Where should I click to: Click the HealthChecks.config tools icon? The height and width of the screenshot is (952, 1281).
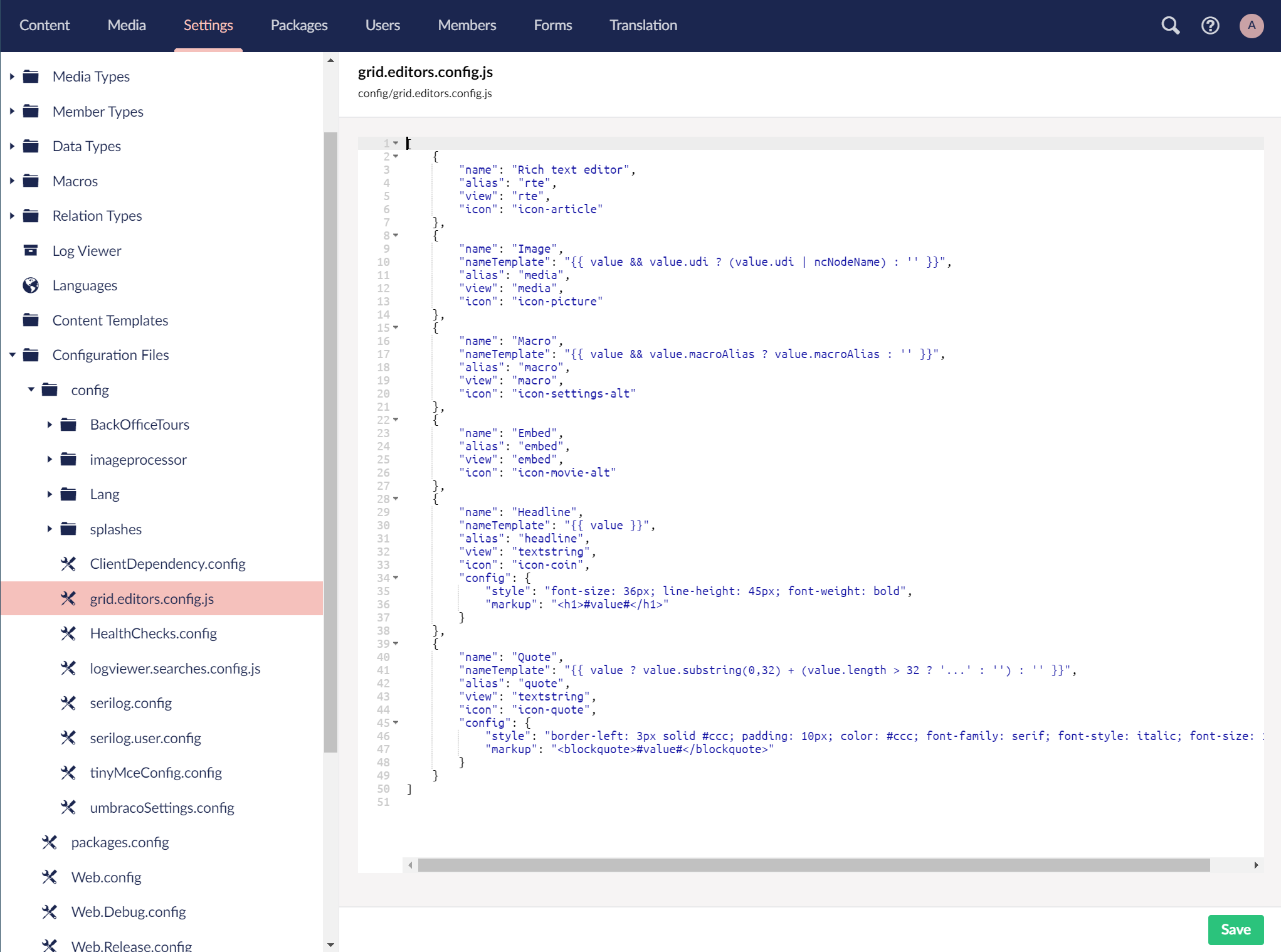(68, 633)
